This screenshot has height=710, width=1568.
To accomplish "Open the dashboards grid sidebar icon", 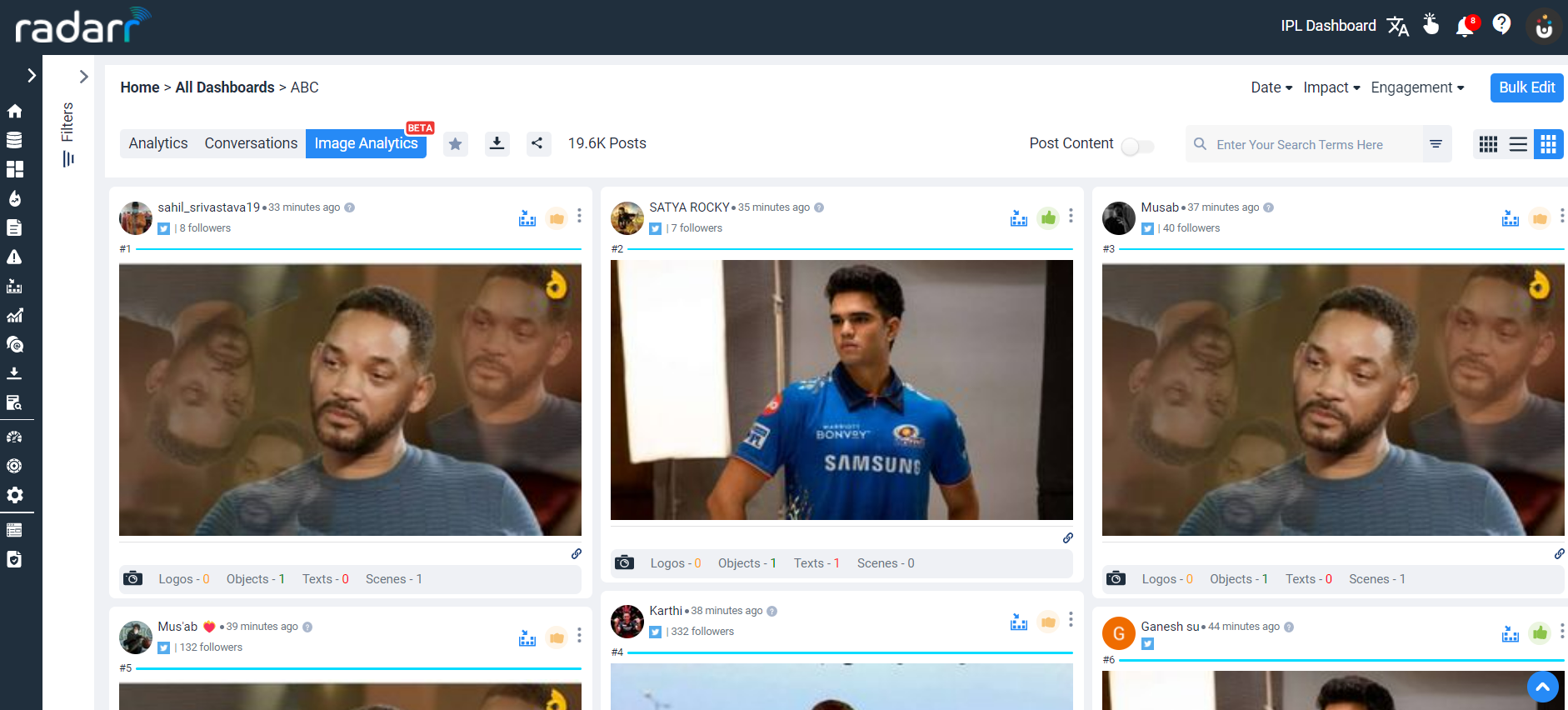I will (14, 169).
